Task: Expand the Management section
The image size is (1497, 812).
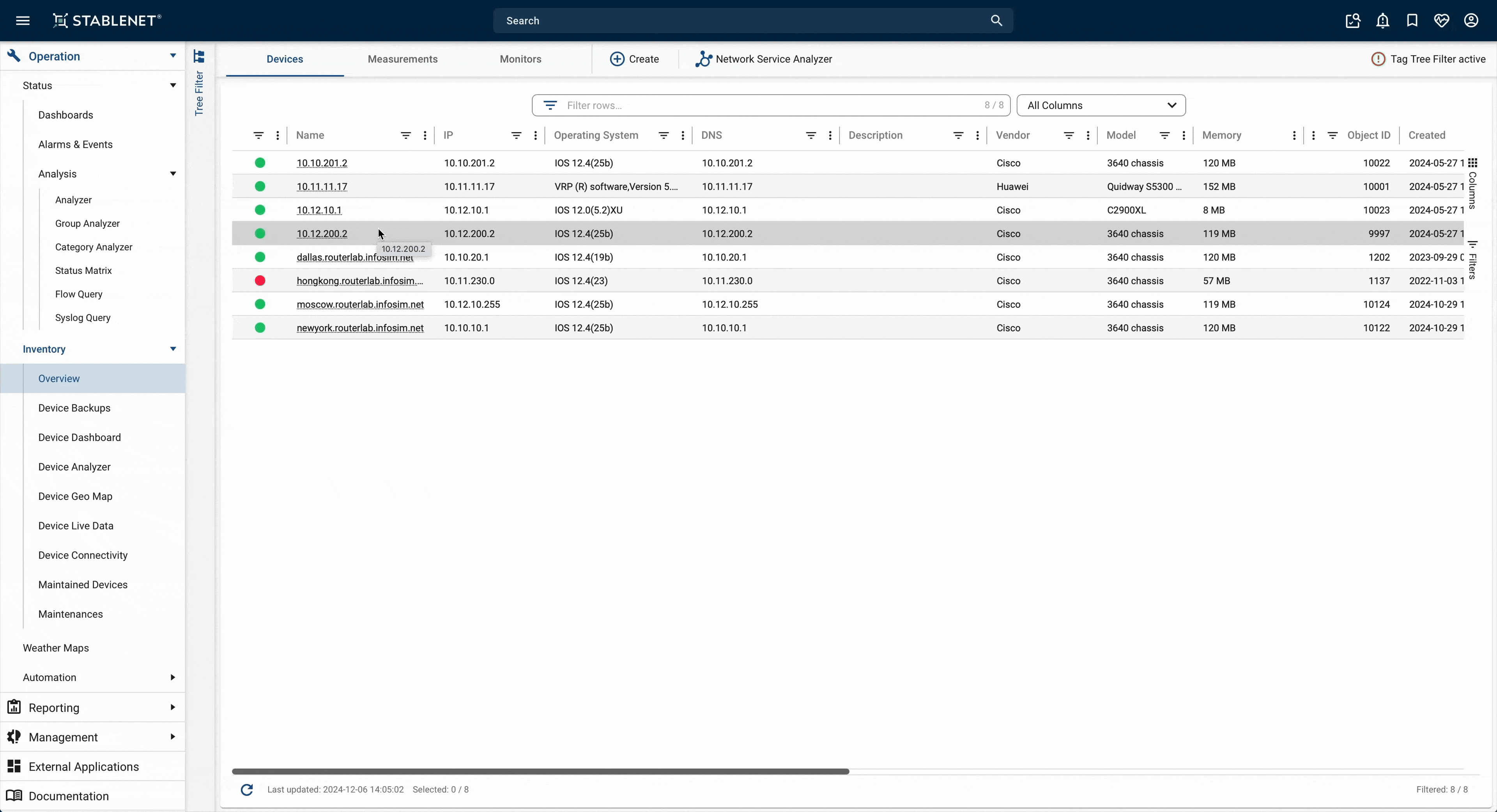Action: click(173, 737)
